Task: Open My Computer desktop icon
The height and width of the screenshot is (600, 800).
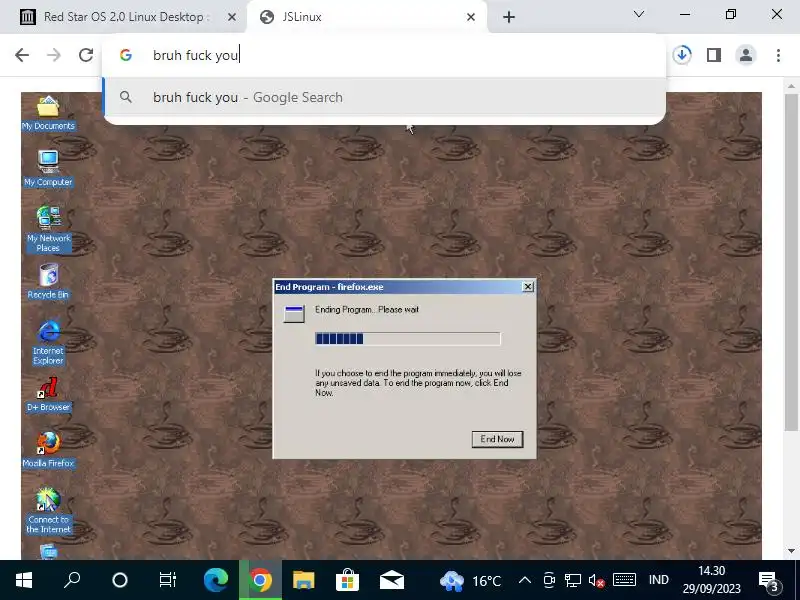Action: click(x=48, y=168)
